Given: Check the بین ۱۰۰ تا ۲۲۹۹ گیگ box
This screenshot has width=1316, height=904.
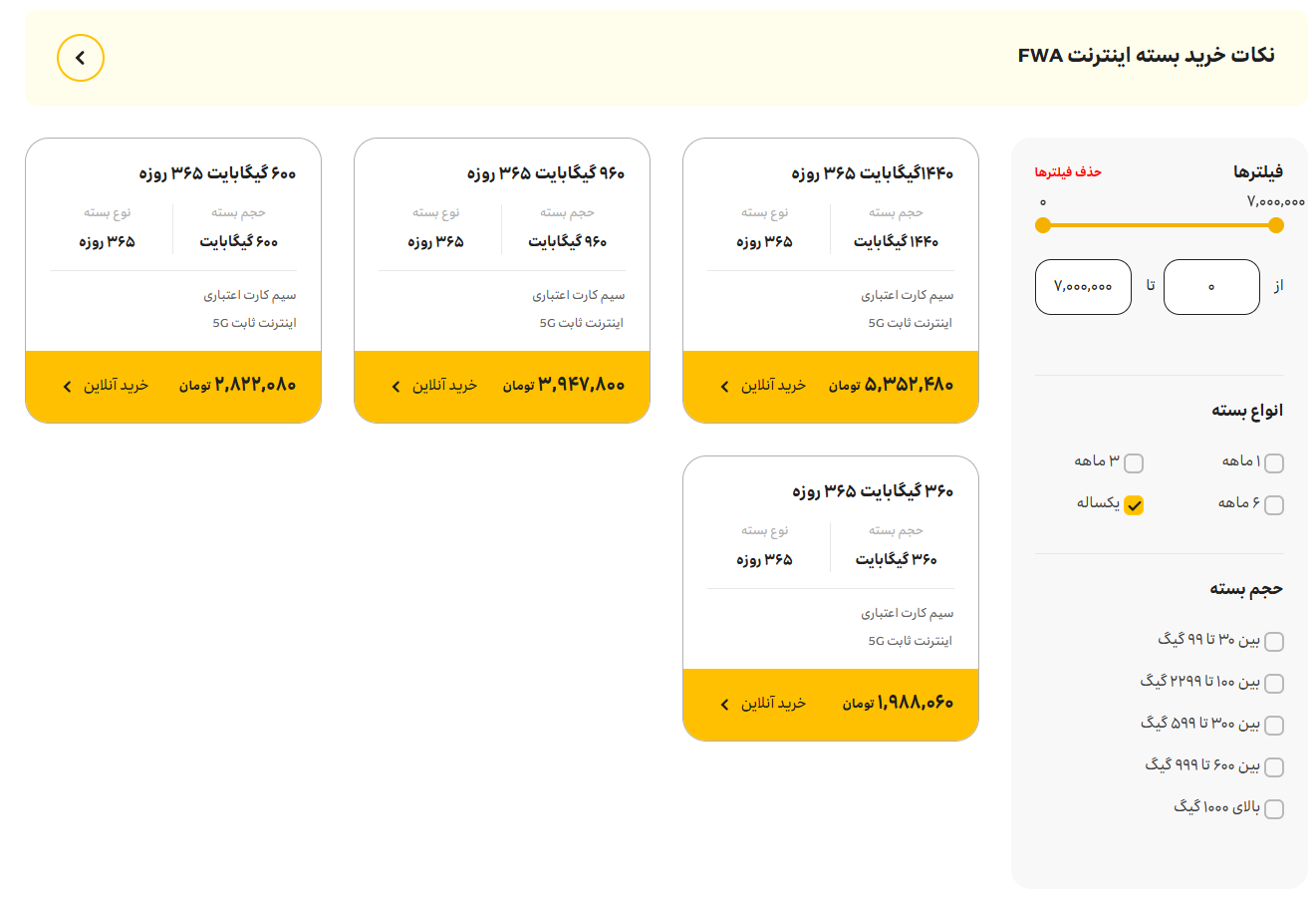Looking at the screenshot, I should click(x=1273, y=684).
